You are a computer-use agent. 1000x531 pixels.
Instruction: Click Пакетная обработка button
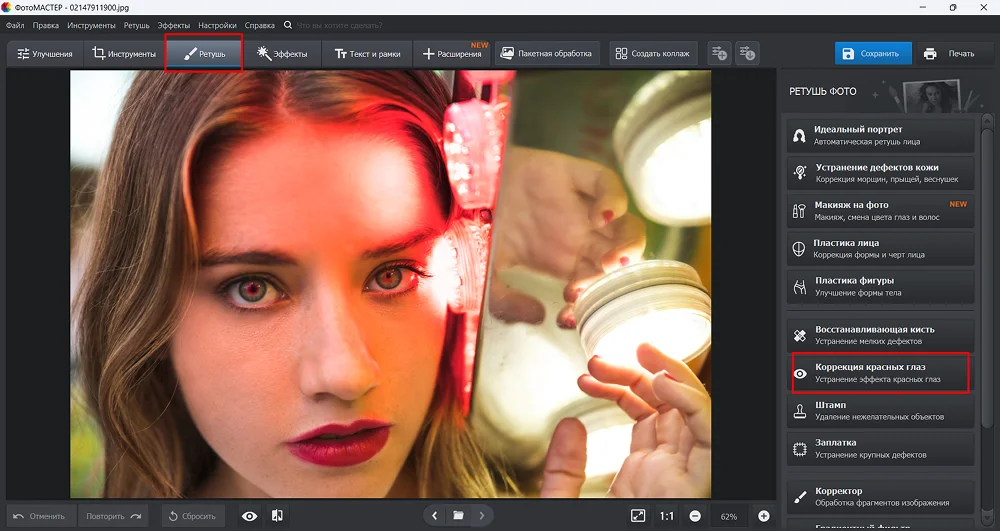(x=547, y=54)
